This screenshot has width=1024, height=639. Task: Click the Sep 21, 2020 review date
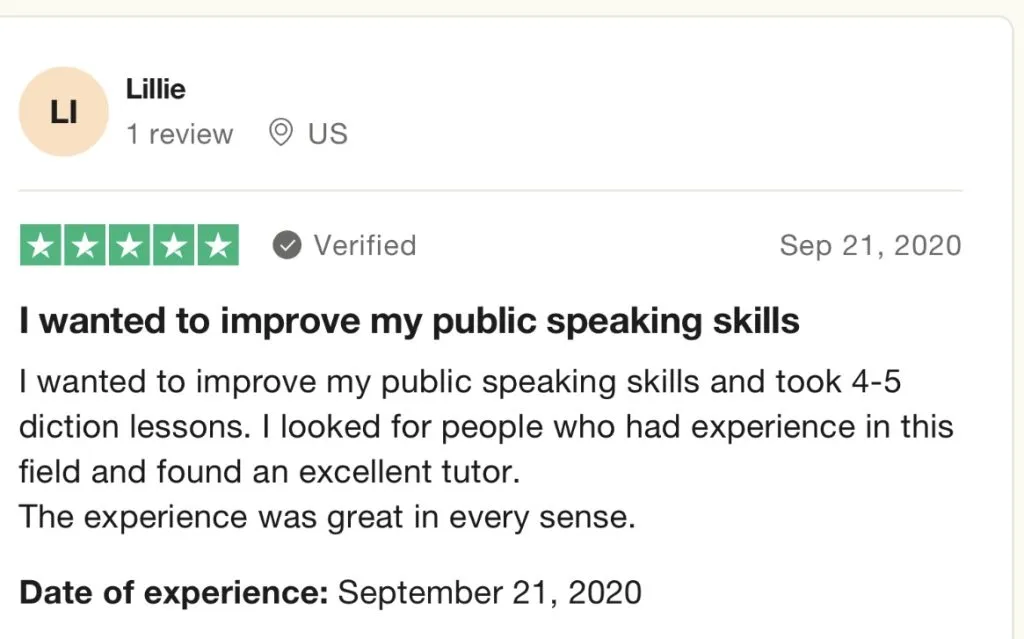(x=870, y=245)
